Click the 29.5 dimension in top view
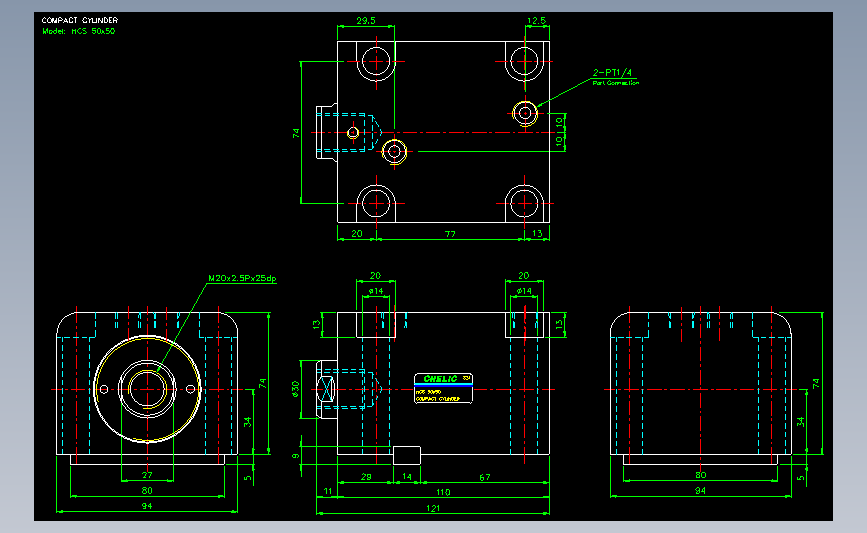Image resolution: width=867 pixels, height=533 pixels. click(365, 20)
